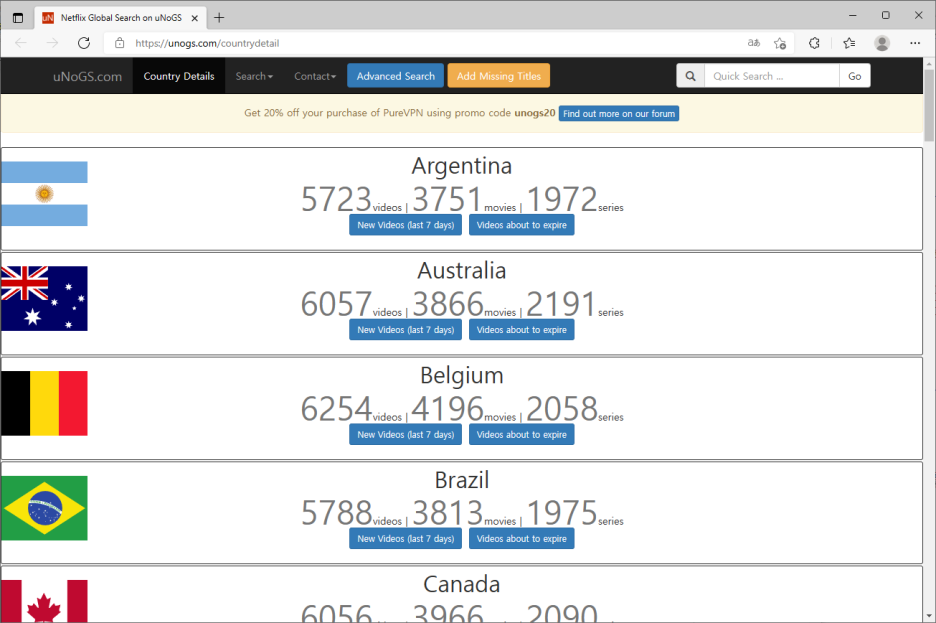Open a new browser tab
This screenshot has width=936, height=623.
tap(219, 18)
